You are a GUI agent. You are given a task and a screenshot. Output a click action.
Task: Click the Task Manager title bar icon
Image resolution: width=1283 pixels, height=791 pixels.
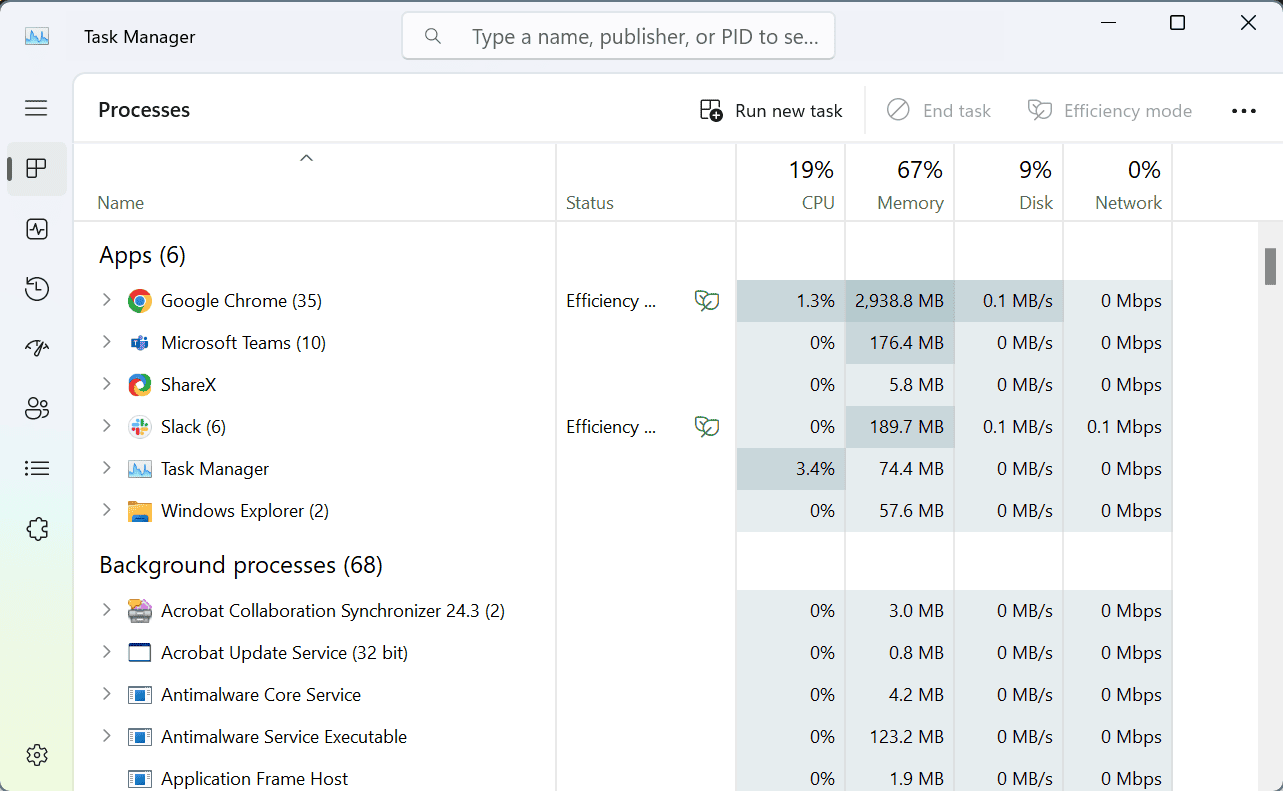37,37
